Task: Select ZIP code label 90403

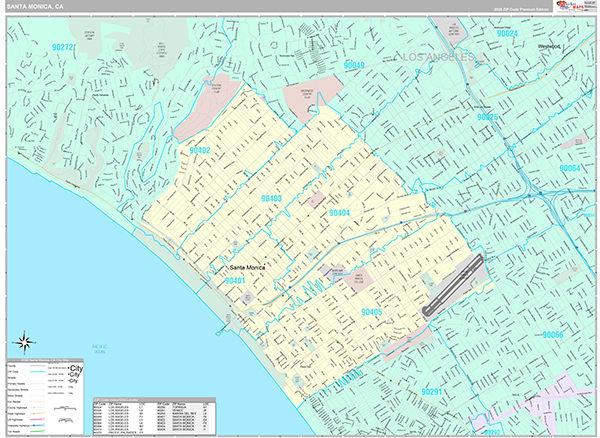Action: pos(271,199)
